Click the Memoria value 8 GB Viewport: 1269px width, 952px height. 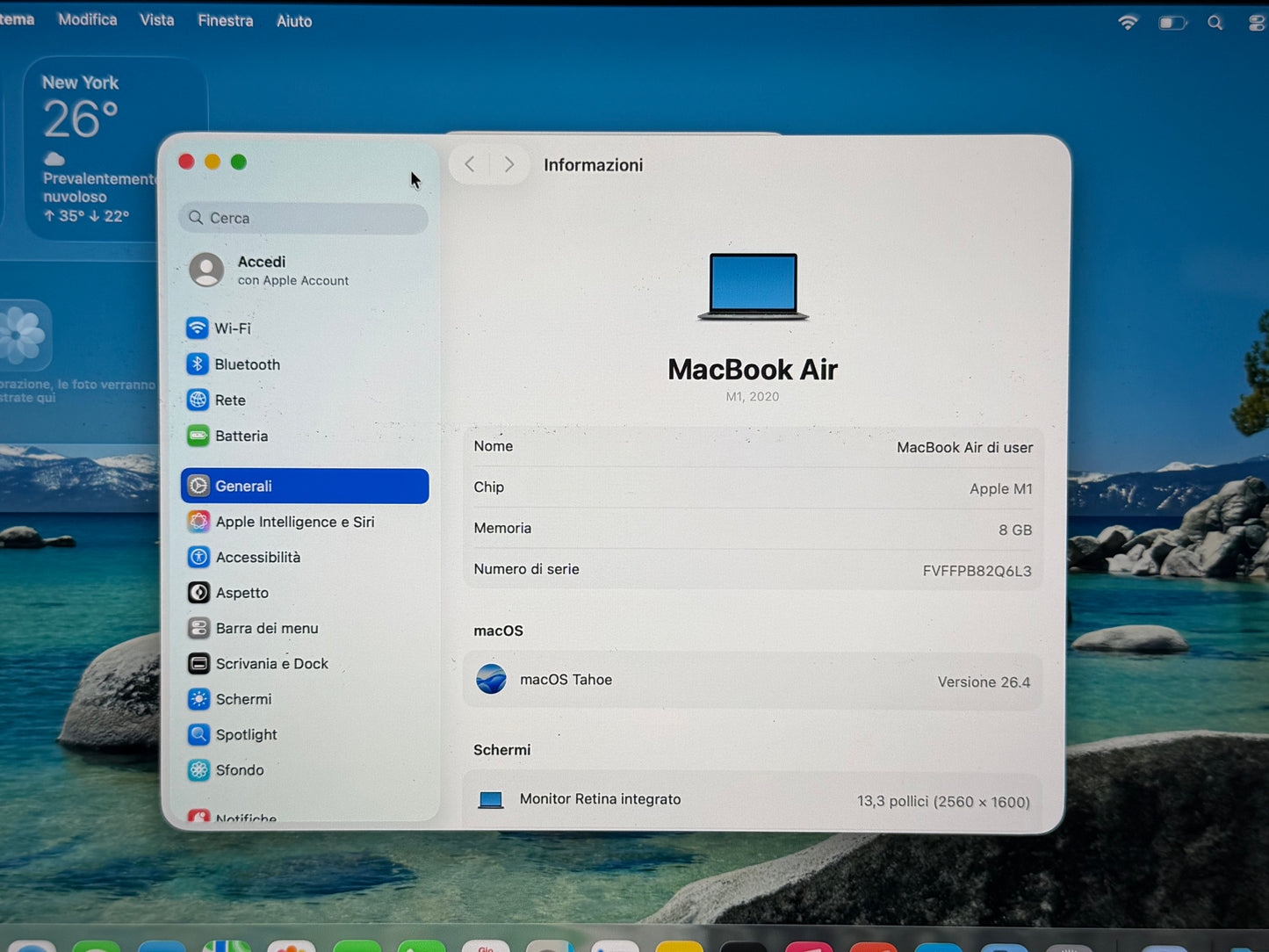[x=1015, y=530]
